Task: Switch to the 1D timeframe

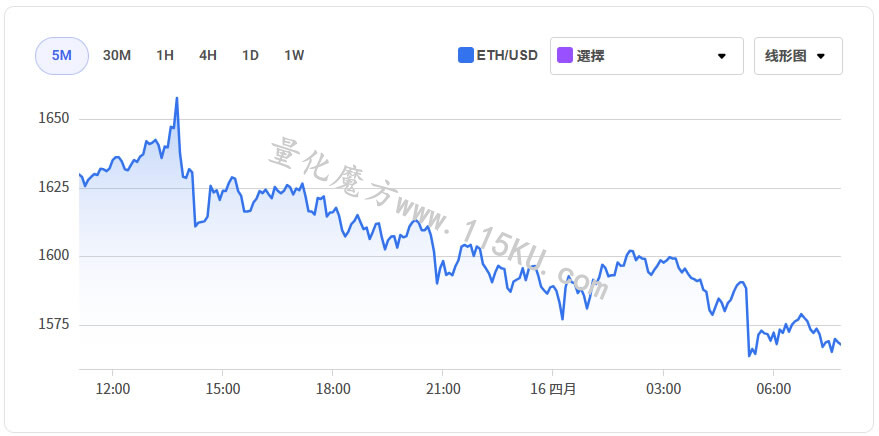Action: pos(250,56)
